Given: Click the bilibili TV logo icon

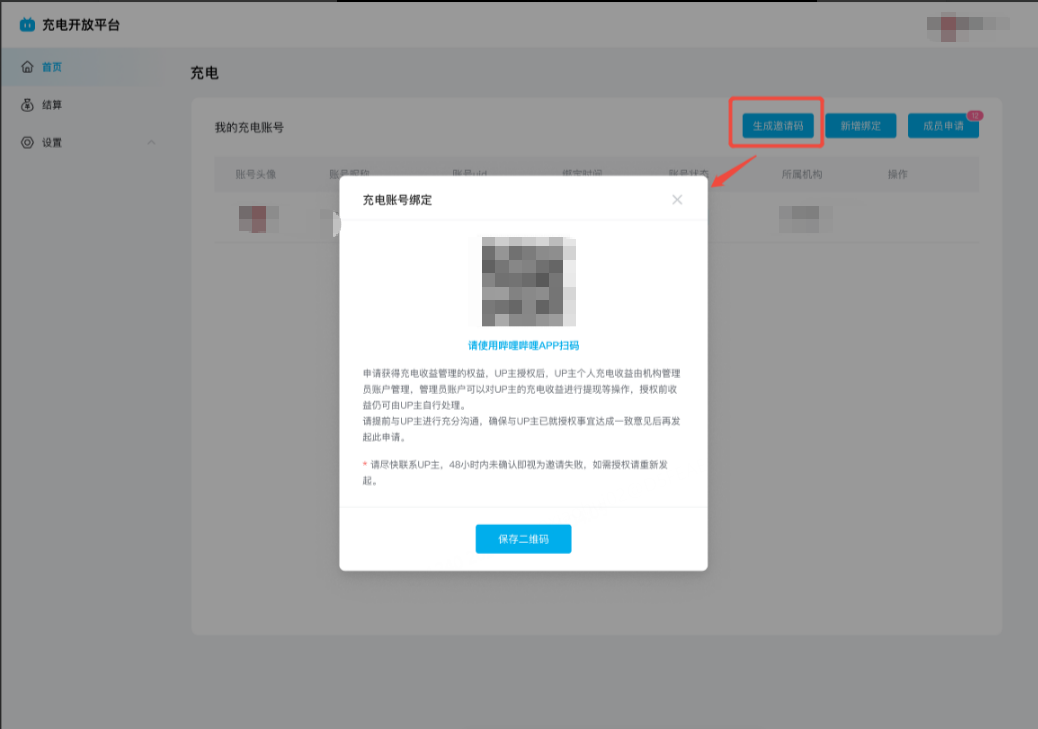Looking at the screenshot, I should tap(27, 25).
